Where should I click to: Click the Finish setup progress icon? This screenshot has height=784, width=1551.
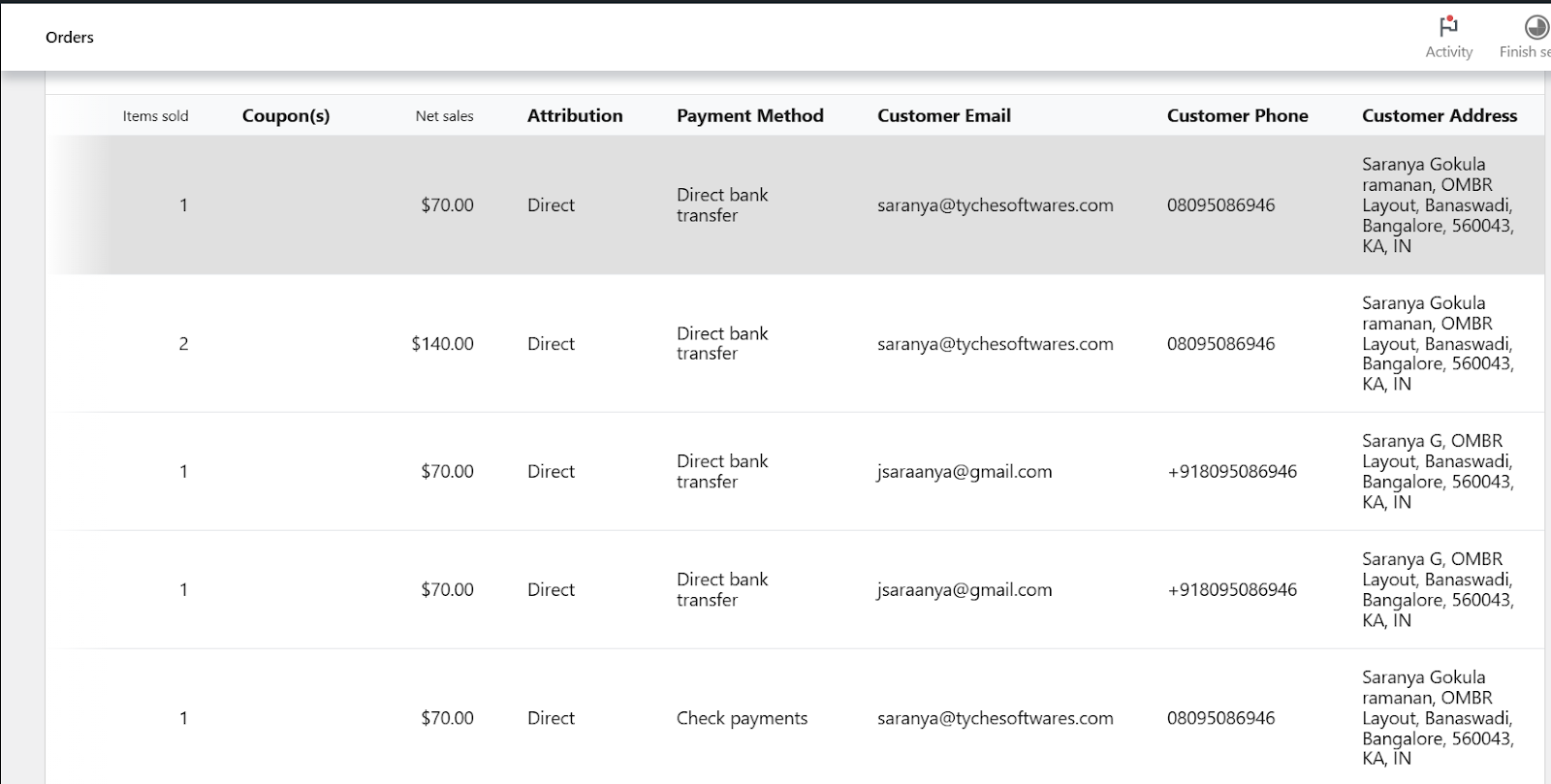1535,27
